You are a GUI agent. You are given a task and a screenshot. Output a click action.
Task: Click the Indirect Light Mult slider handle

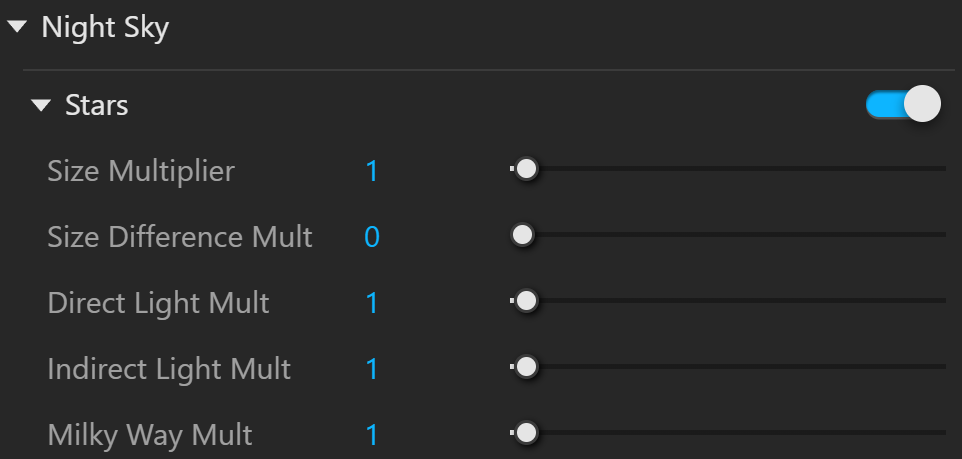pyautogui.click(x=526, y=367)
